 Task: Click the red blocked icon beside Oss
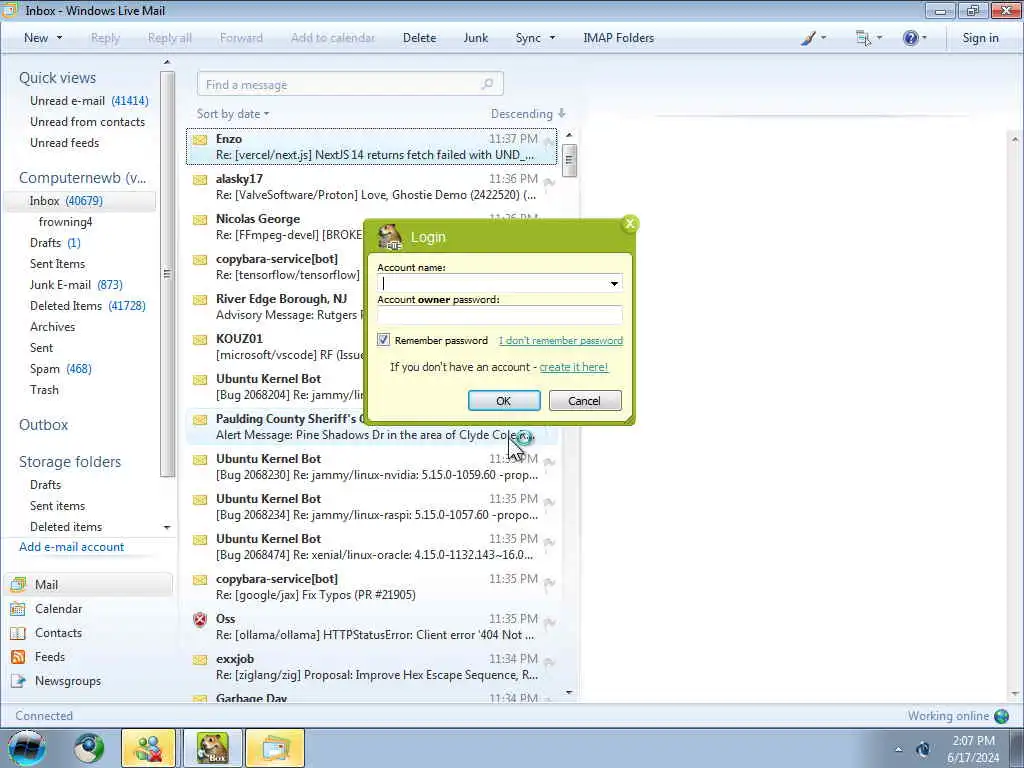(x=200, y=620)
